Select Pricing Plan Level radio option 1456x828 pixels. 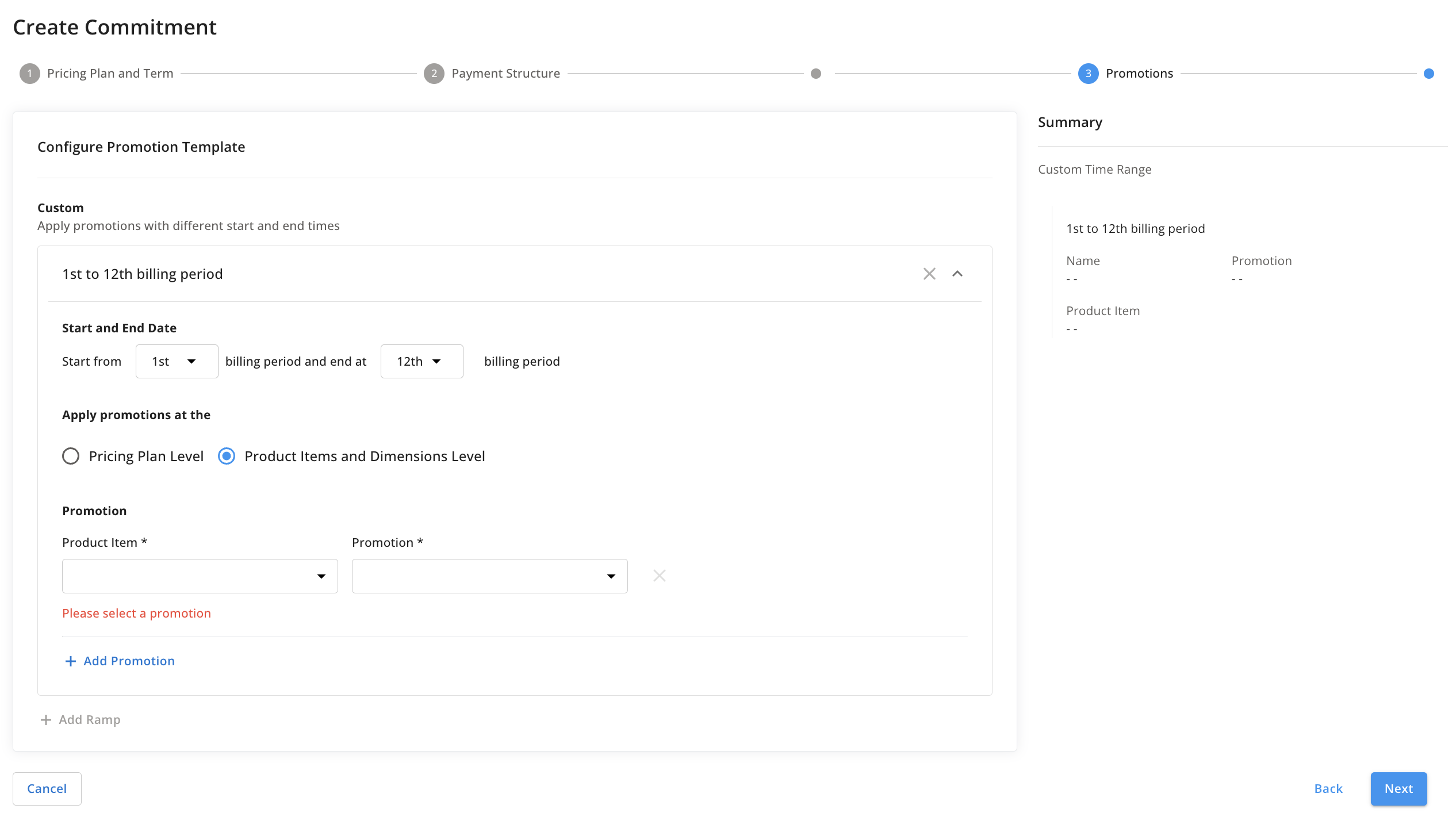pos(71,457)
